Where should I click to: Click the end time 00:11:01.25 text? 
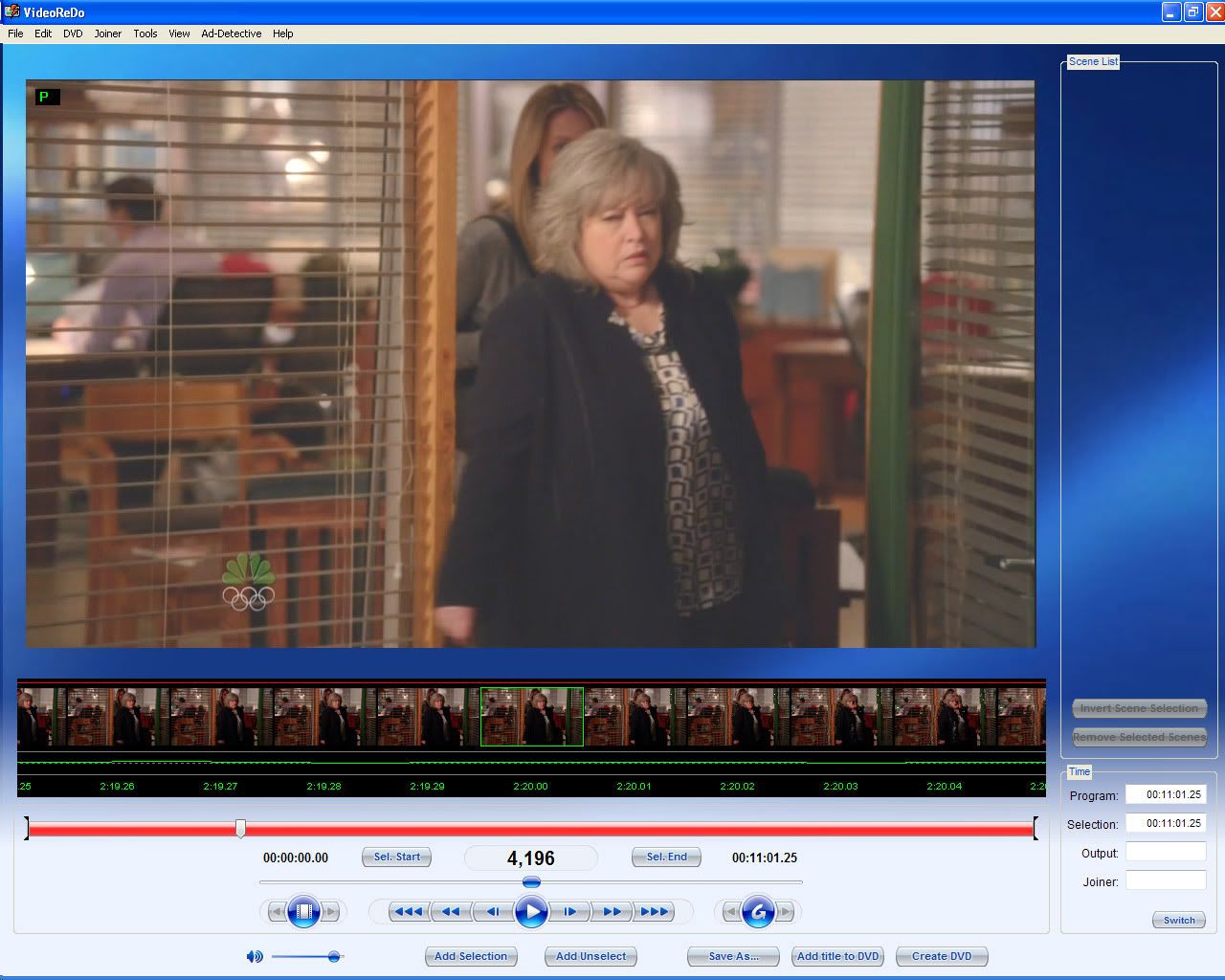click(x=765, y=858)
